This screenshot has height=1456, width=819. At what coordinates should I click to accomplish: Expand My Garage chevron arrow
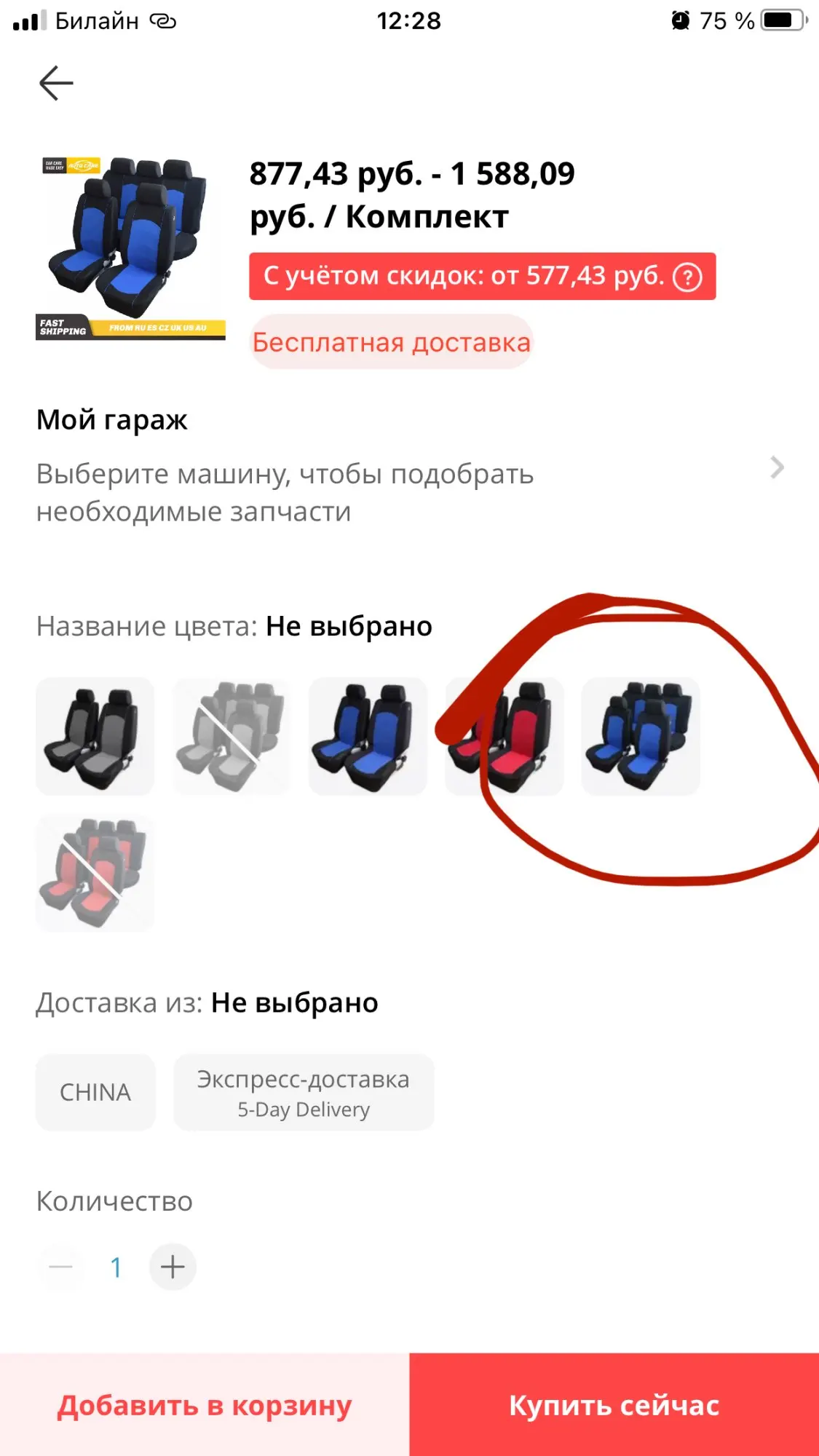click(777, 467)
